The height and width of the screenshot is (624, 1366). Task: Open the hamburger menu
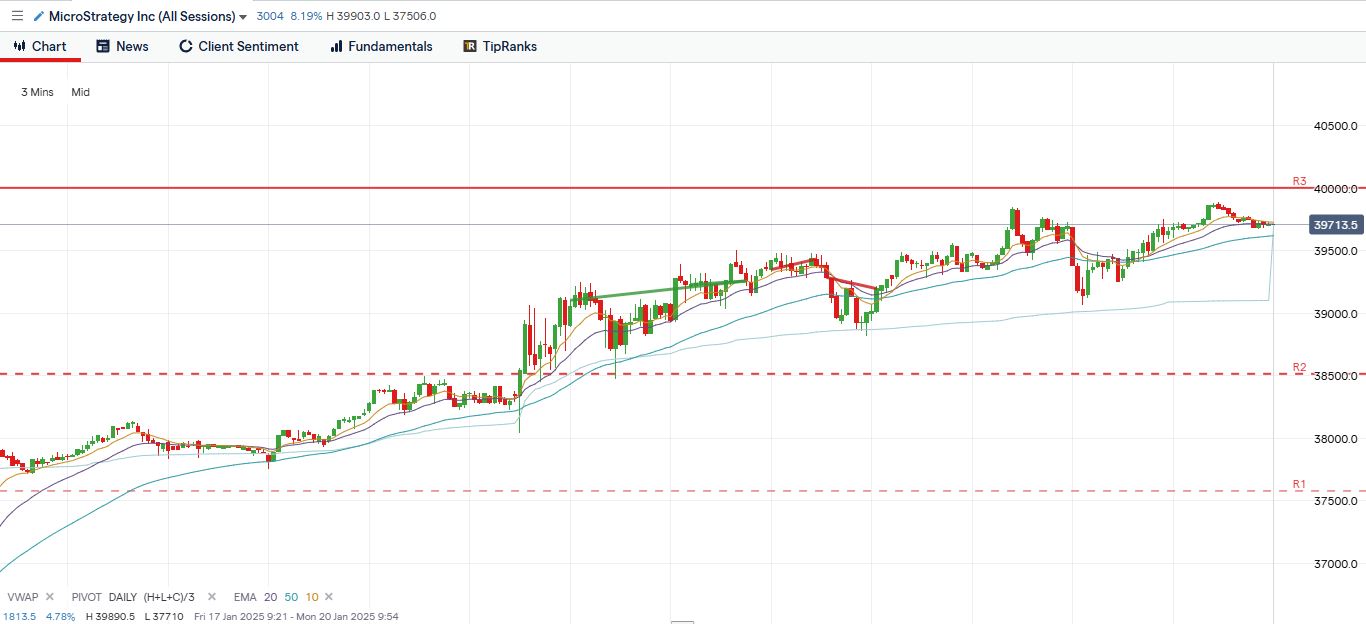pyautogui.click(x=16, y=16)
